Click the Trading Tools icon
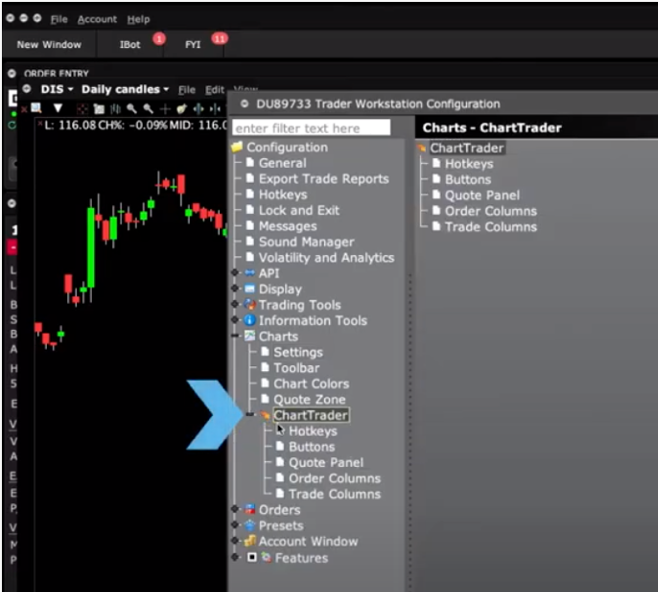The image size is (658, 592). 250,305
